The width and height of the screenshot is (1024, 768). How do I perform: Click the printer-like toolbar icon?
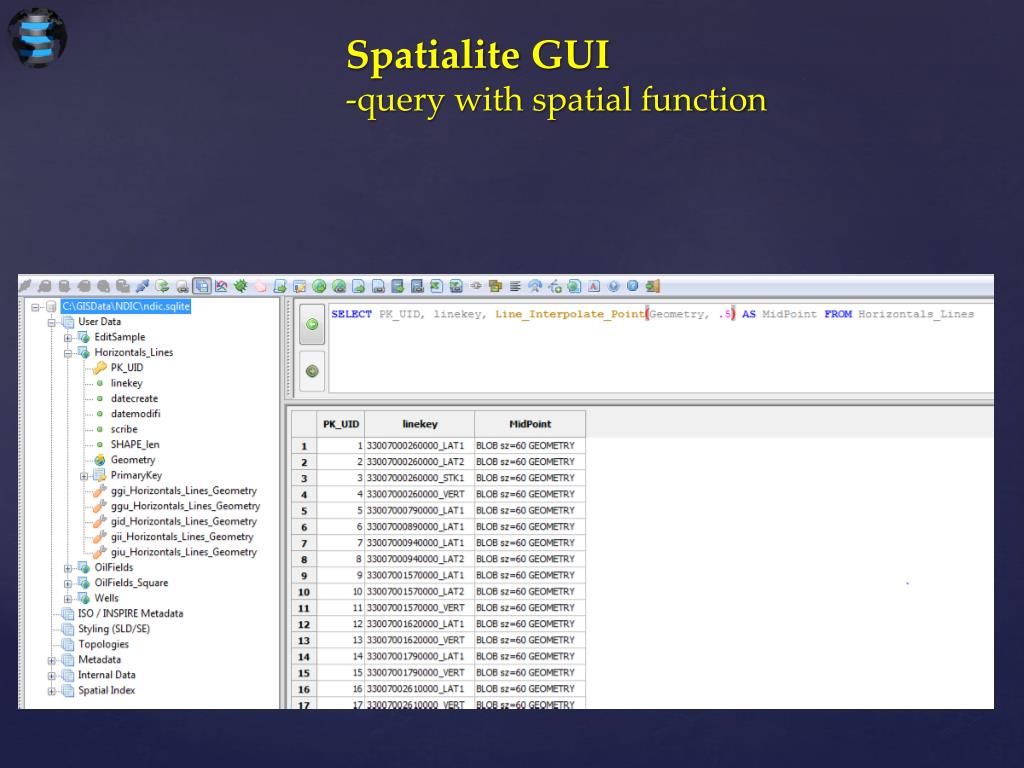point(182,286)
